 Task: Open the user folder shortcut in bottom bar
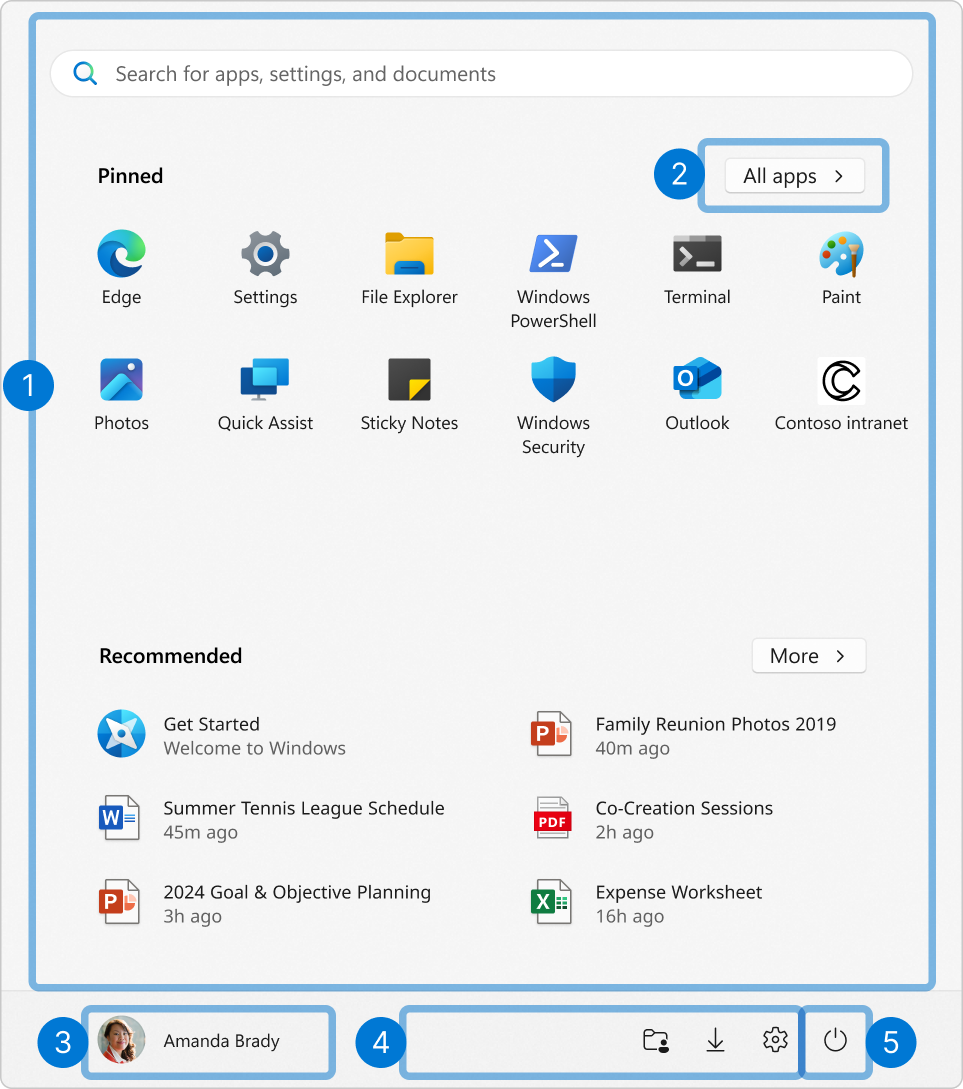[x=655, y=1040]
